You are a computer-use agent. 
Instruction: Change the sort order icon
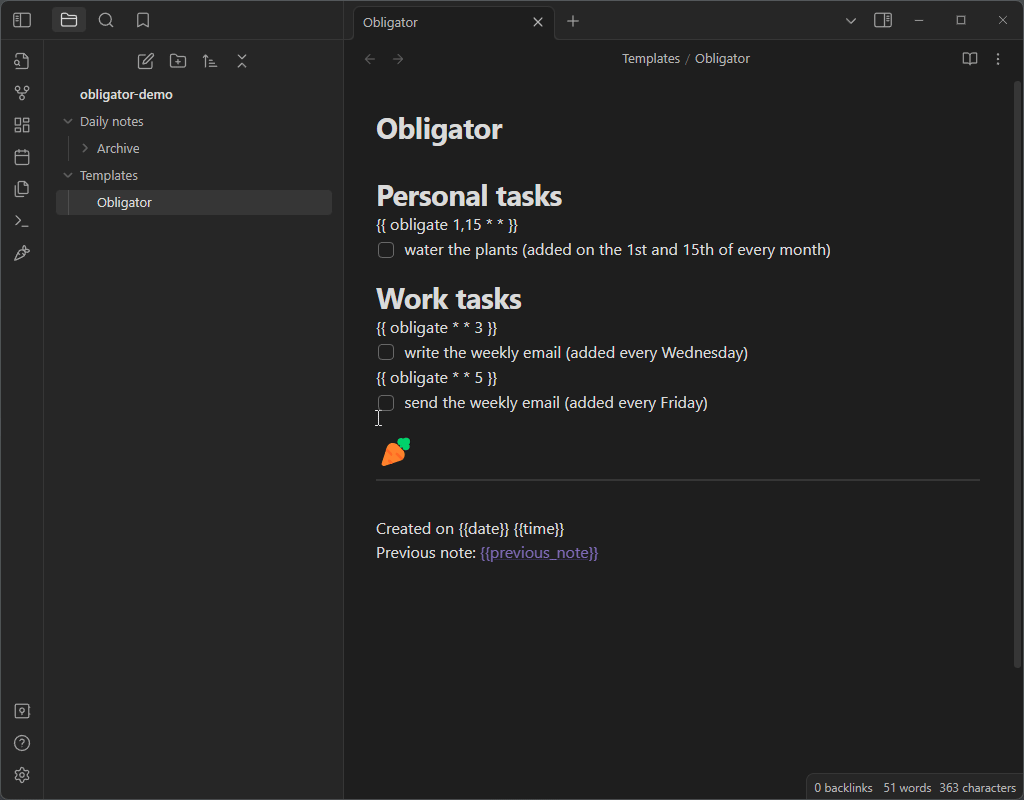click(x=210, y=61)
